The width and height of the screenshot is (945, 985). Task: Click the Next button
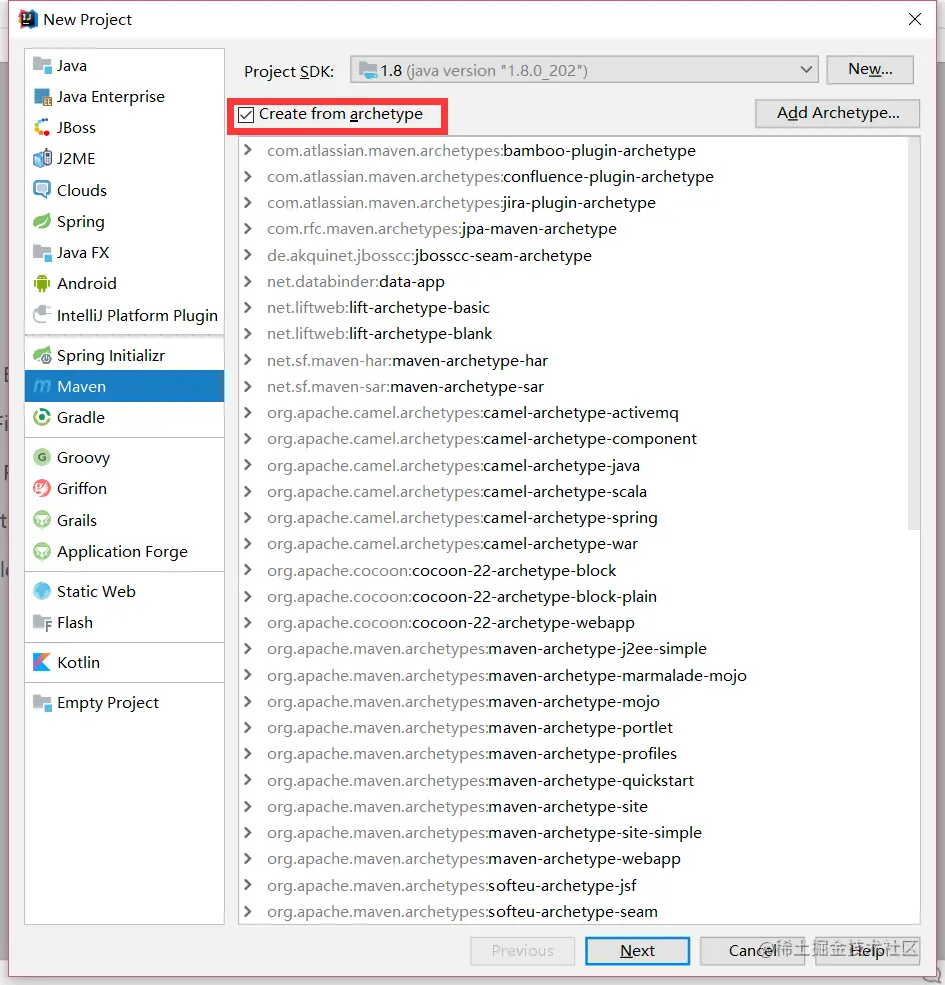pos(637,951)
